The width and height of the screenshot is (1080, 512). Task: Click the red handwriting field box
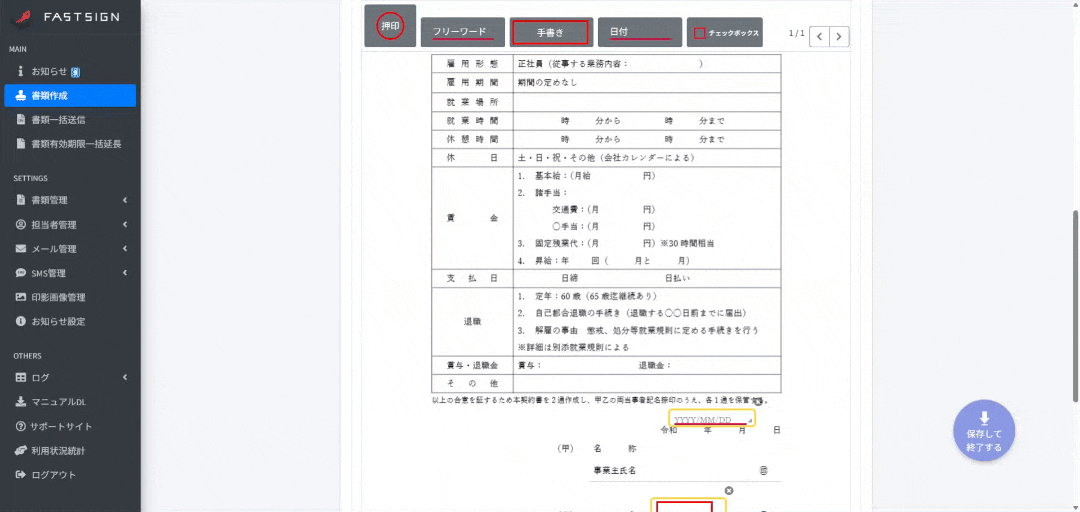684,507
